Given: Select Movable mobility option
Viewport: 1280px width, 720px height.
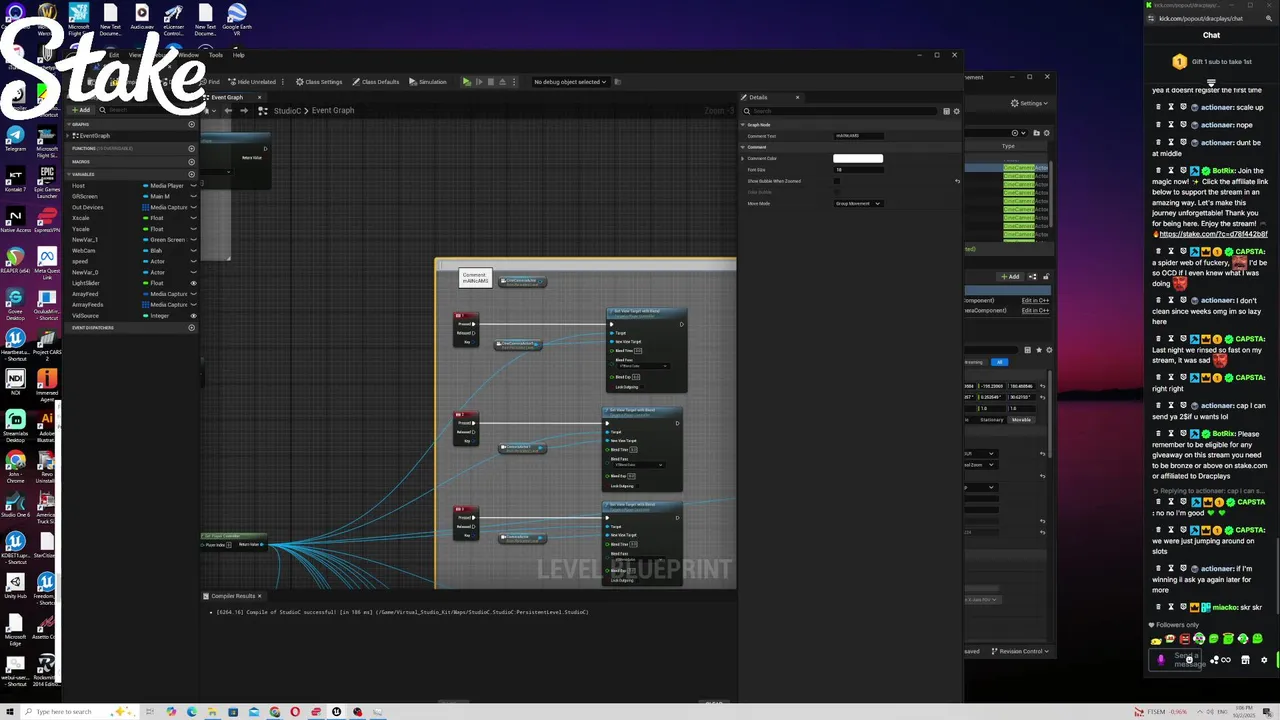Looking at the screenshot, I should [x=1021, y=420].
